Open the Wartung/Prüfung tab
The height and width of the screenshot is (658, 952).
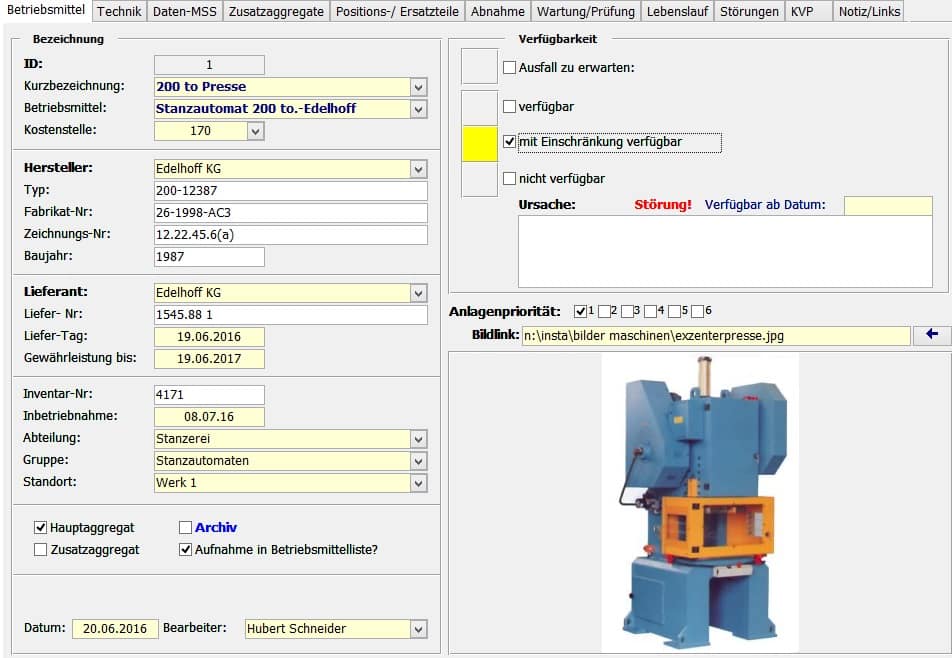point(585,12)
